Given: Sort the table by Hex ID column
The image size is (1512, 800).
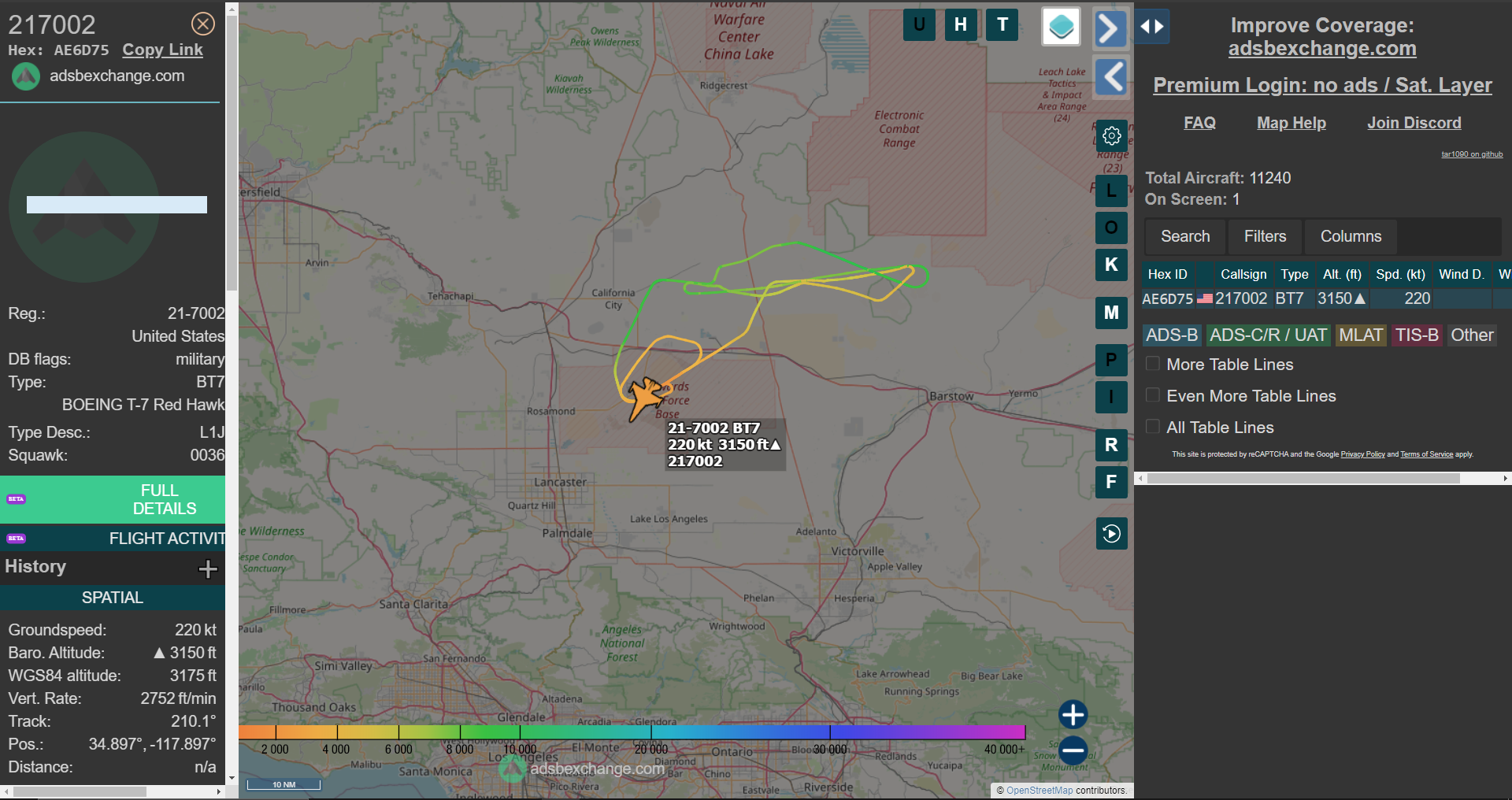Looking at the screenshot, I should (x=1167, y=274).
